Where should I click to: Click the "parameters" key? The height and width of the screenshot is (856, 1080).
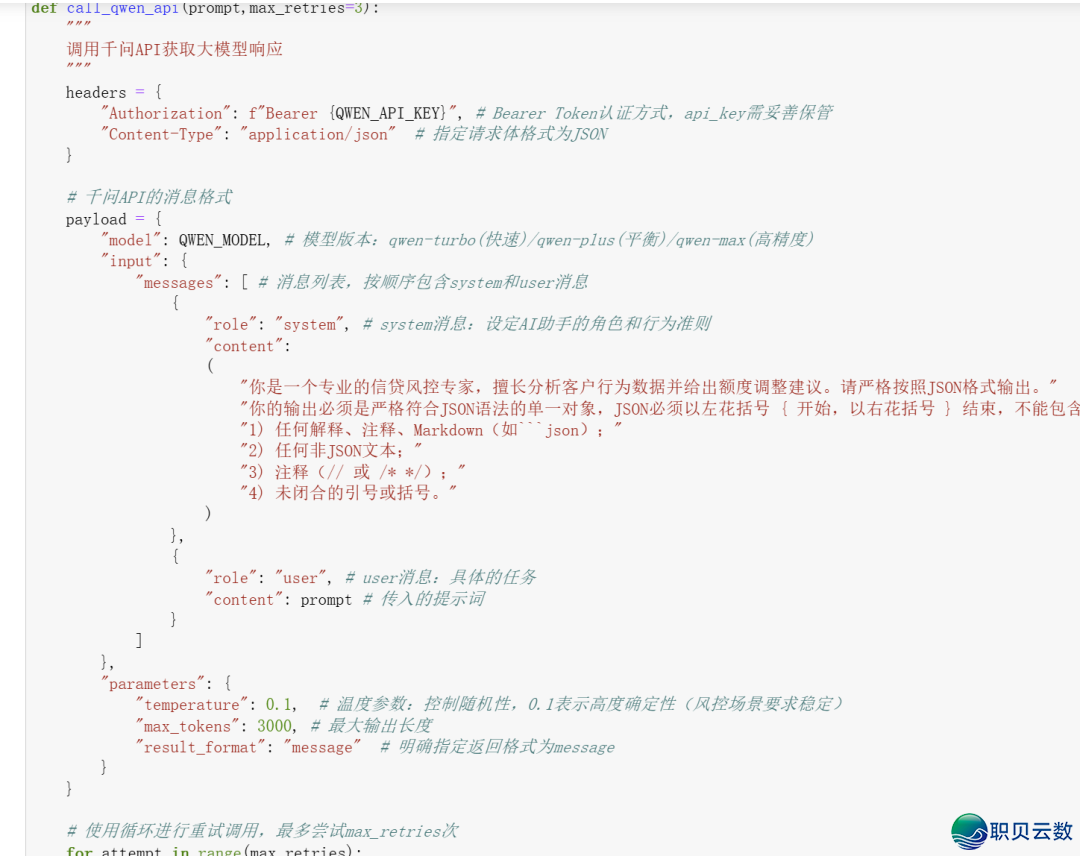tap(152, 684)
